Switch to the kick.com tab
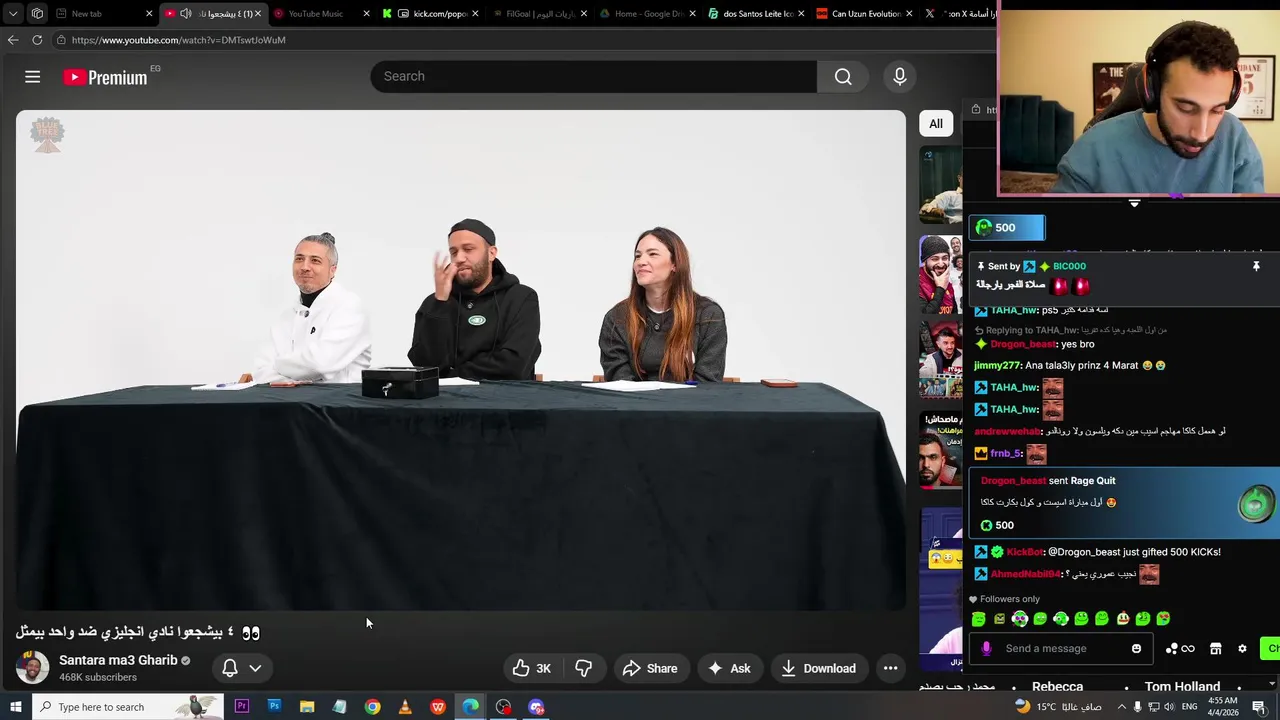The height and width of the screenshot is (720, 1280). pos(430,14)
